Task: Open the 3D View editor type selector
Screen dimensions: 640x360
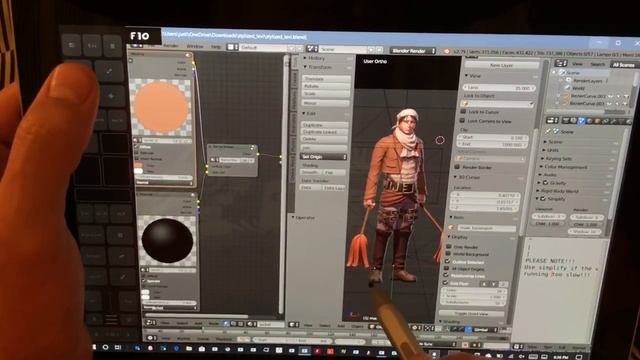Action: pos(293,325)
